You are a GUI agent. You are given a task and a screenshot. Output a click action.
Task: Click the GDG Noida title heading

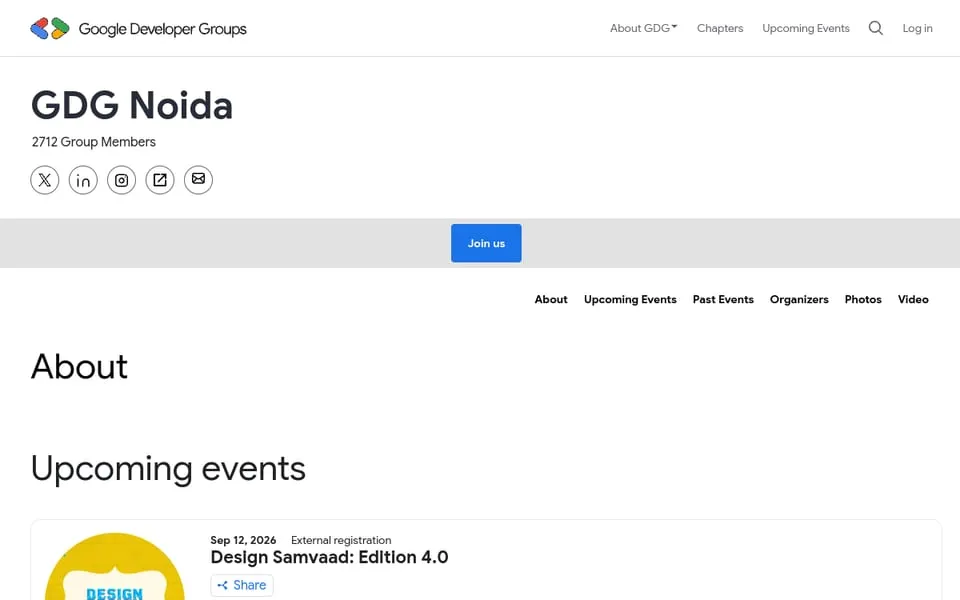point(132,105)
